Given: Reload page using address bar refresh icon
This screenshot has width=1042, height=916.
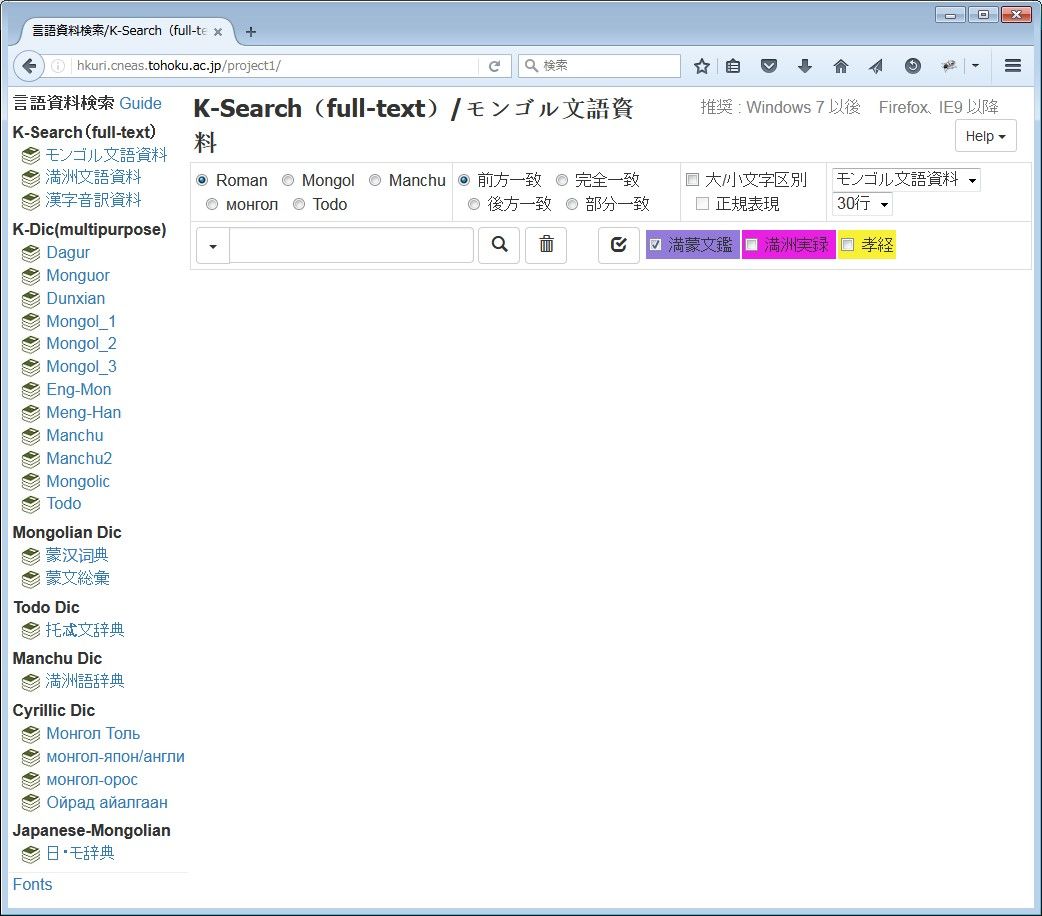Looking at the screenshot, I should click(494, 66).
